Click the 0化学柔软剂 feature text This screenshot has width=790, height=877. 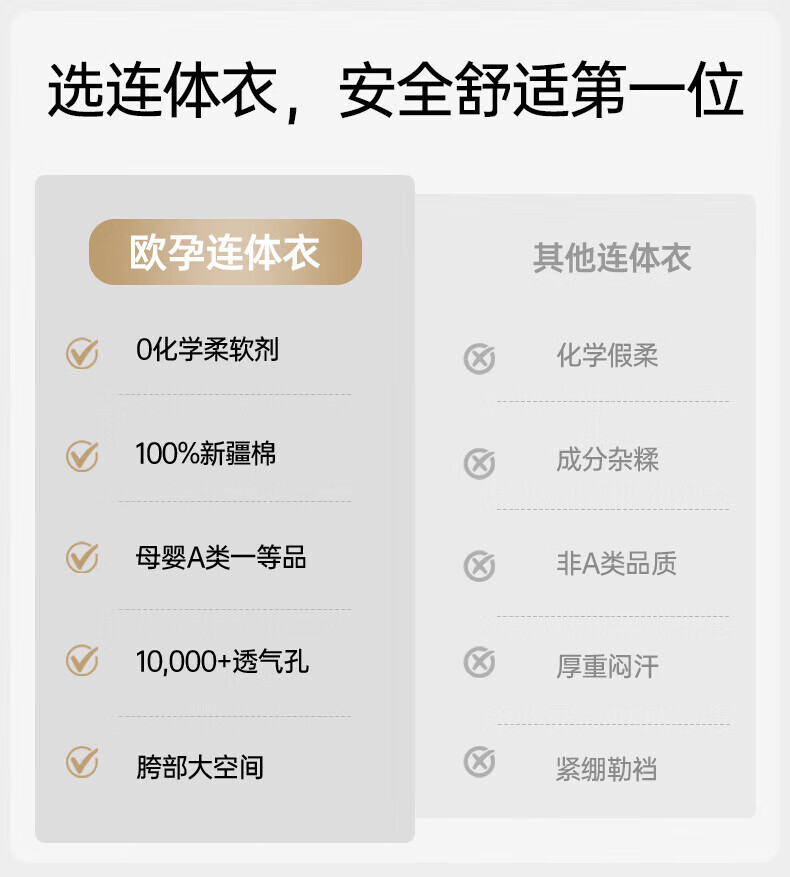coord(207,350)
